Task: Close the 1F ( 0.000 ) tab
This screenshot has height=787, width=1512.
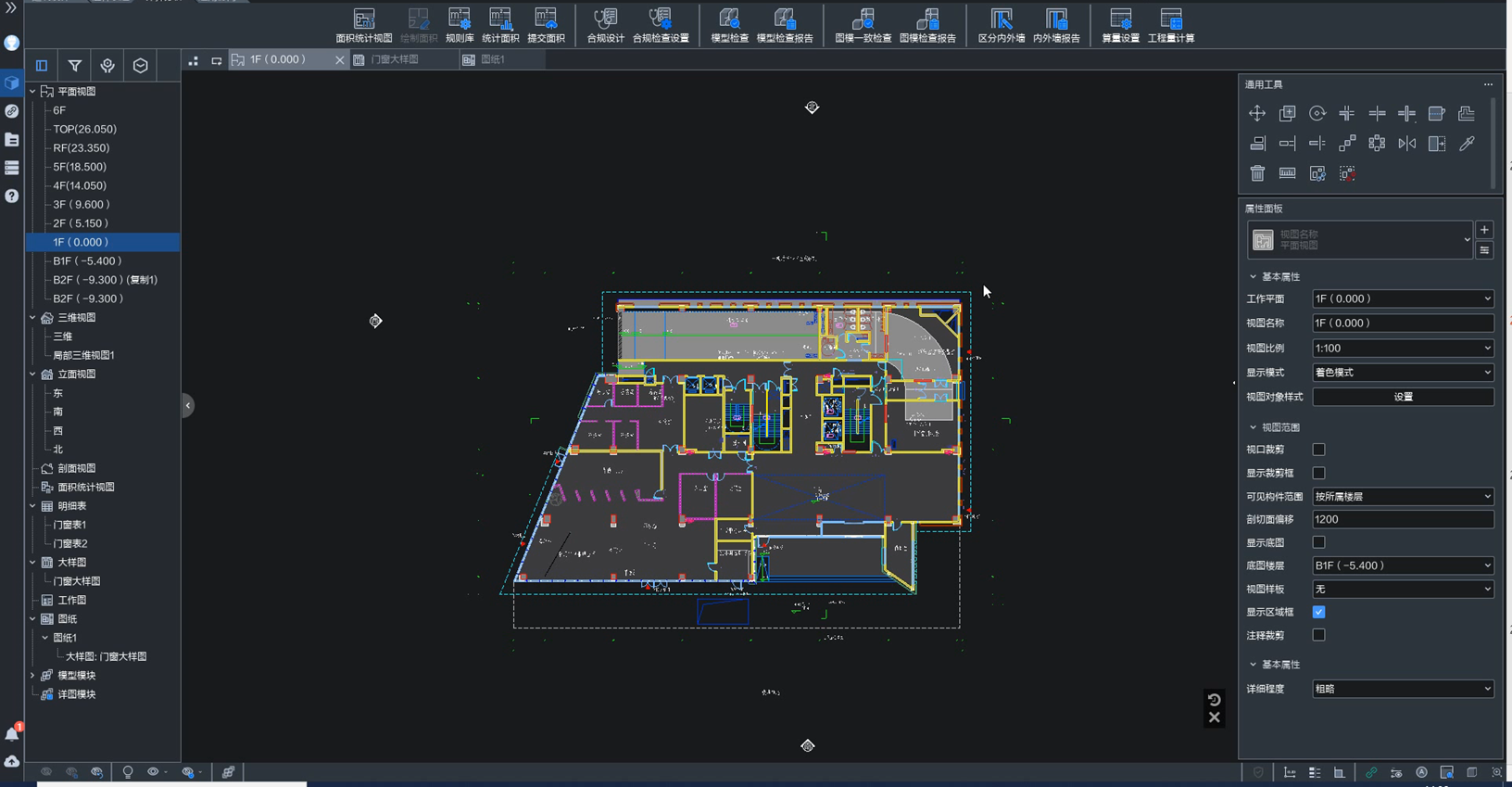Action: coord(339,59)
